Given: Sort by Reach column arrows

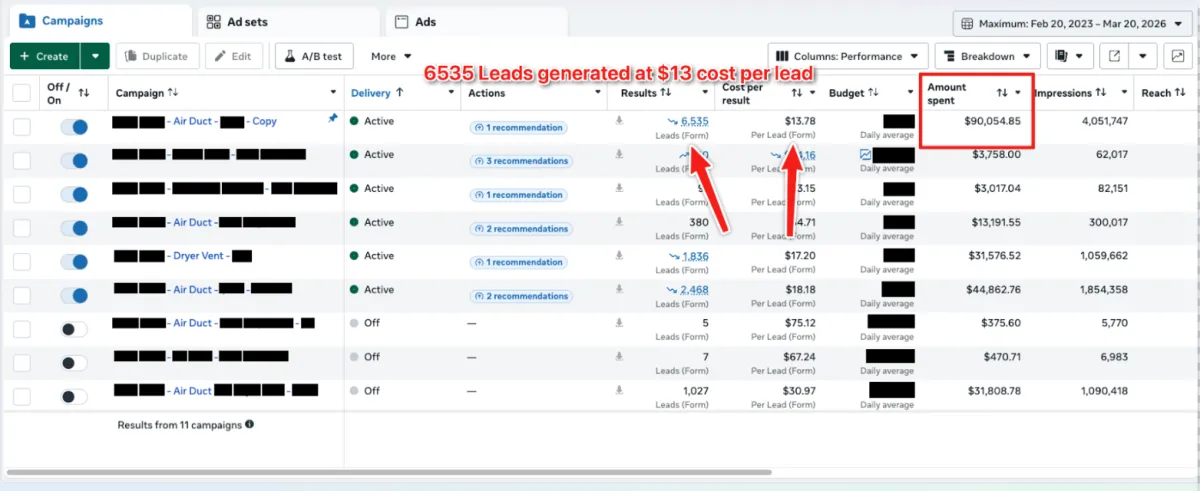Looking at the screenshot, I should click(x=1179, y=93).
